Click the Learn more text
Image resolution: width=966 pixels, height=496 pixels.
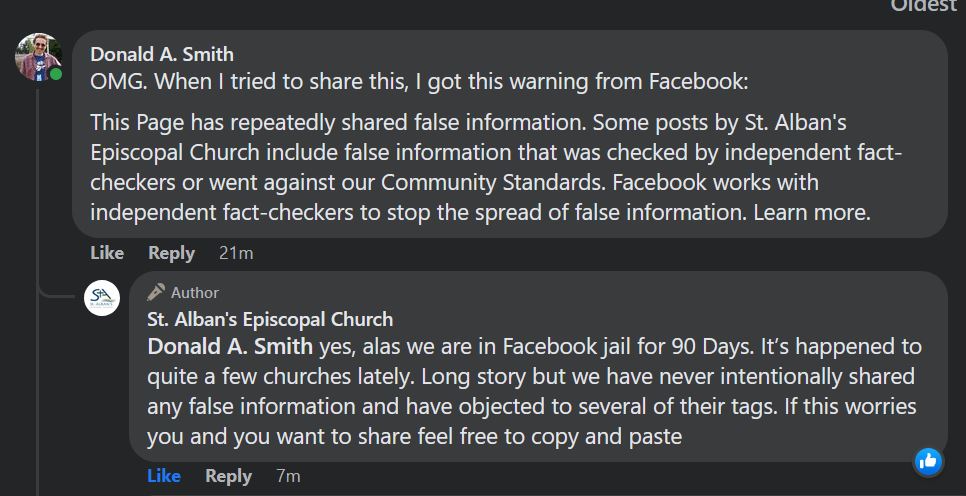812,213
